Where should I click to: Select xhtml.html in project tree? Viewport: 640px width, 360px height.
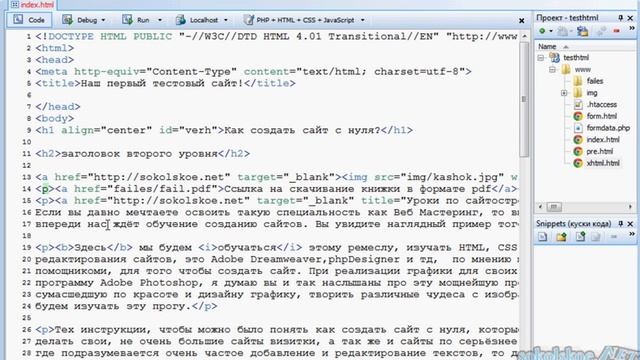[x=603, y=163]
